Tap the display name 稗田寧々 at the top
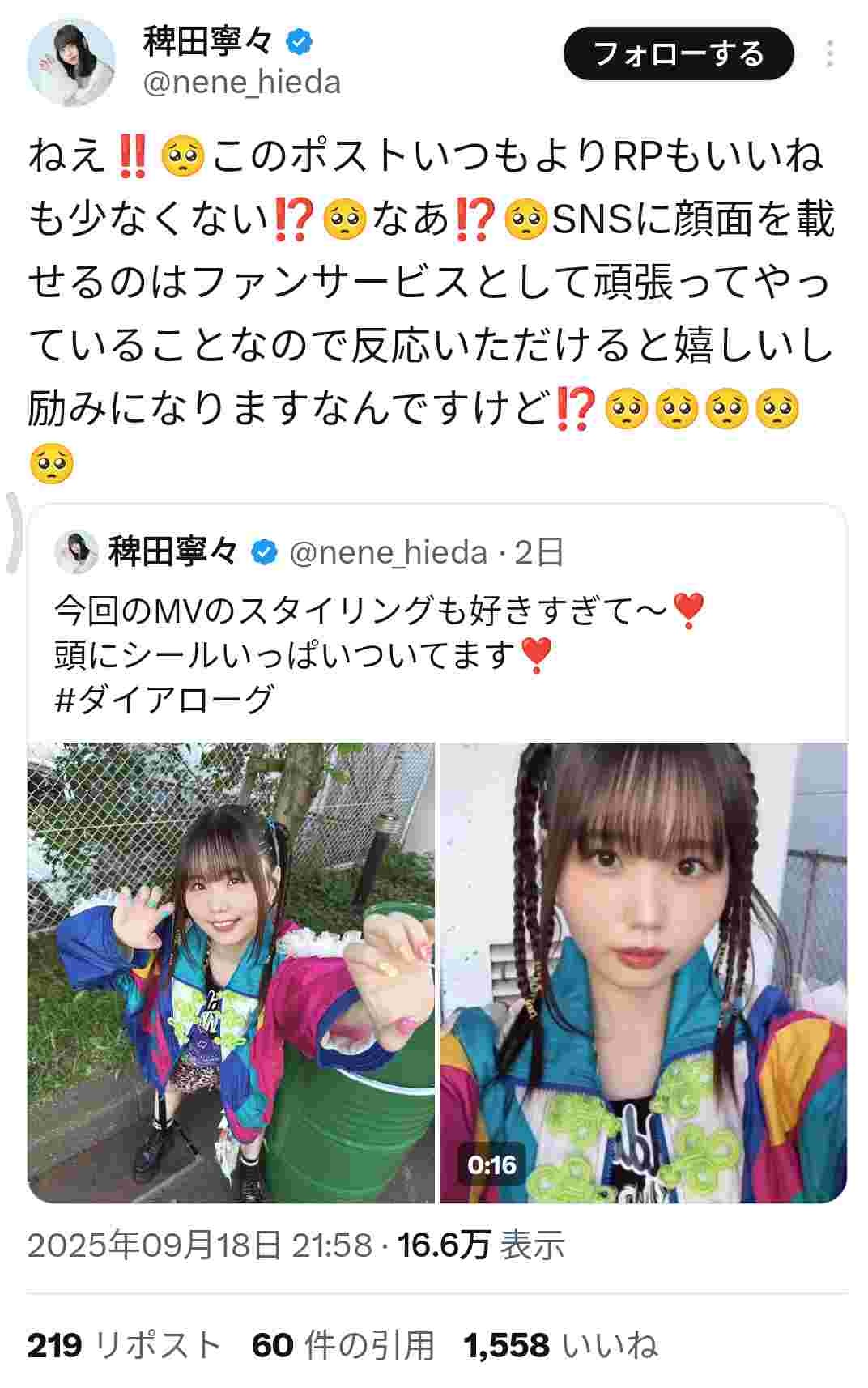Screen dimensions: 868x1388 pos(210,41)
